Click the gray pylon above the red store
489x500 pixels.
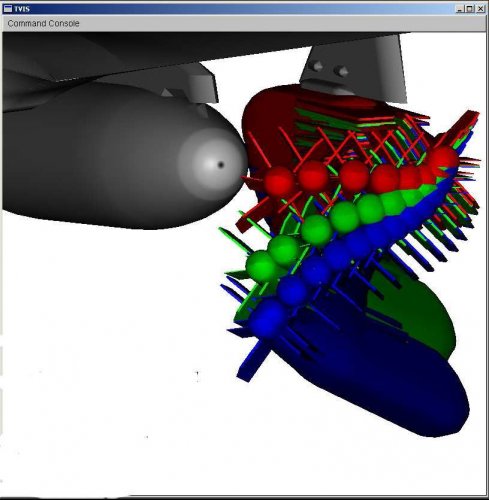[x=353, y=67]
